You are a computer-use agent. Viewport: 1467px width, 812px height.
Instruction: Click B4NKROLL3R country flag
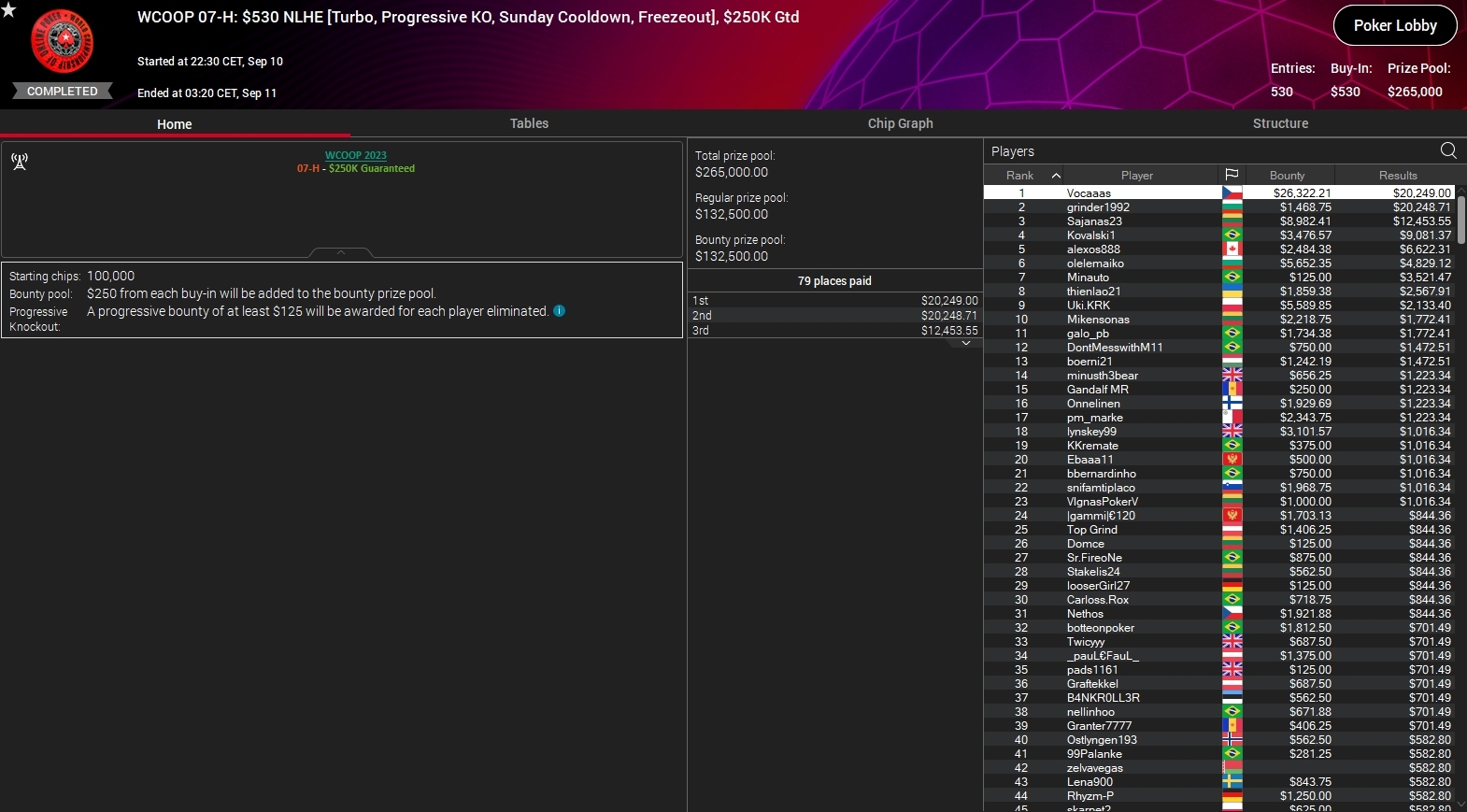tap(1232, 697)
